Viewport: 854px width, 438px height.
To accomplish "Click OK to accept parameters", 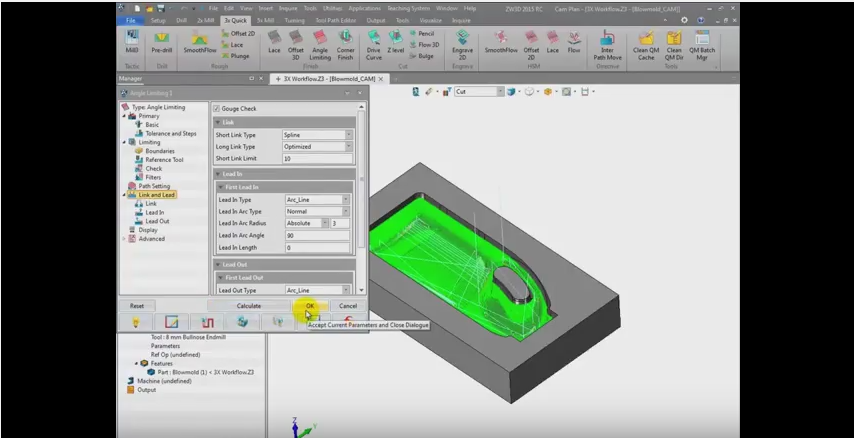I will click(309, 306).
